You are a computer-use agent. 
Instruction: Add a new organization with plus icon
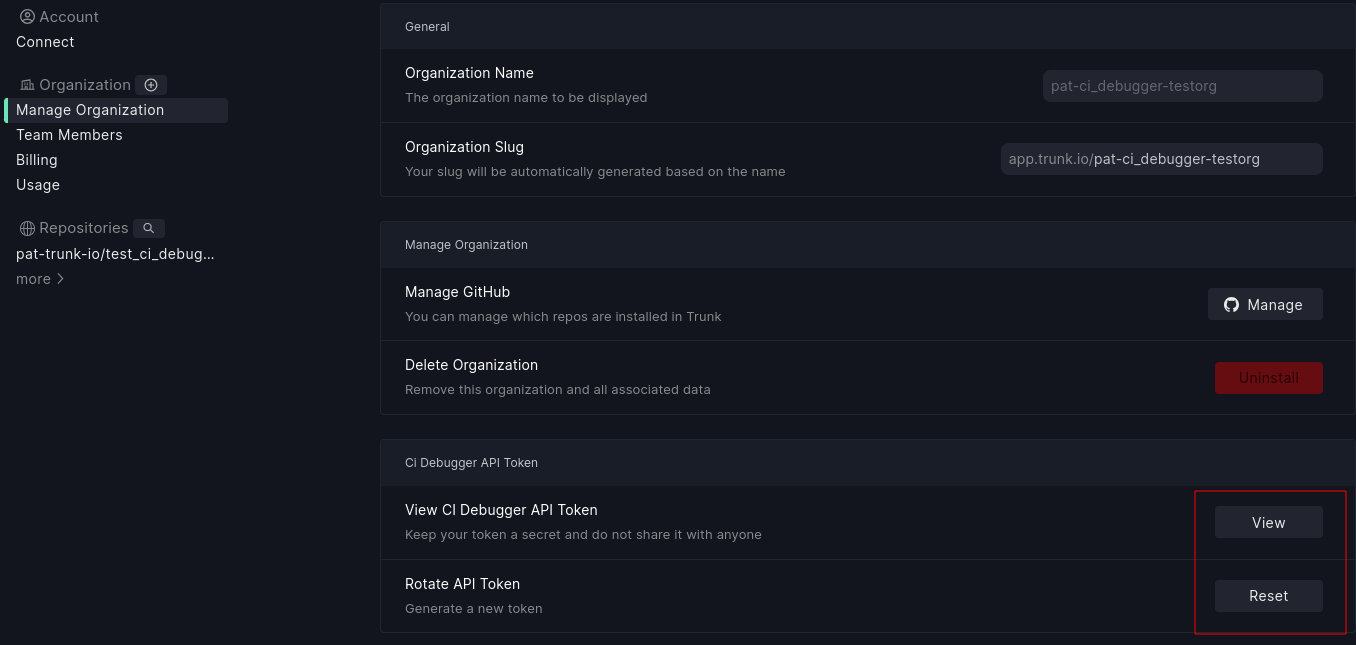coord(151,85)
